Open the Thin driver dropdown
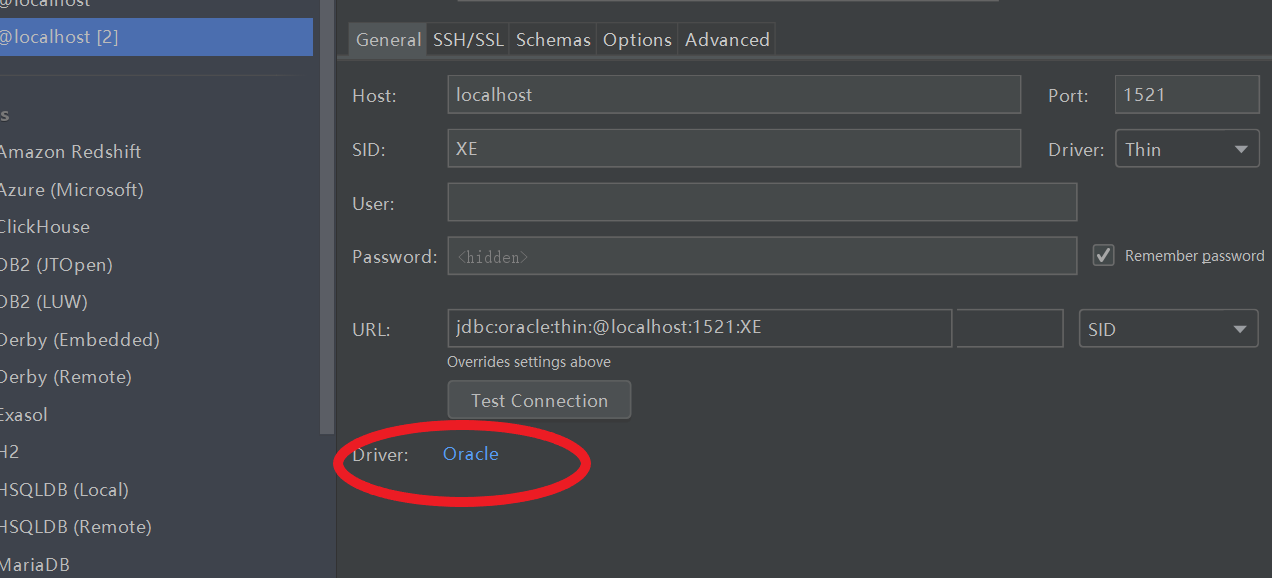The height and width of the screenshot is (578, 1272). [x=1186, y=148]
